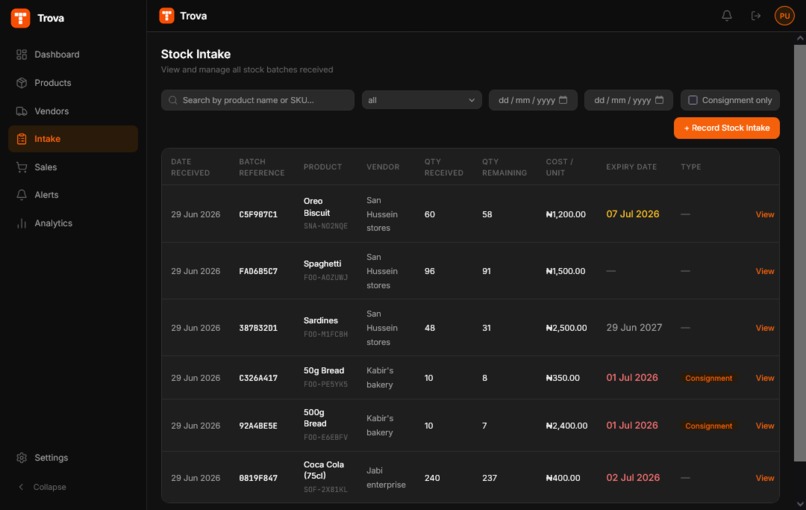Click the 02 Jul 2026 expiry date
The image size is (806, 510).
tap(633, 478)
